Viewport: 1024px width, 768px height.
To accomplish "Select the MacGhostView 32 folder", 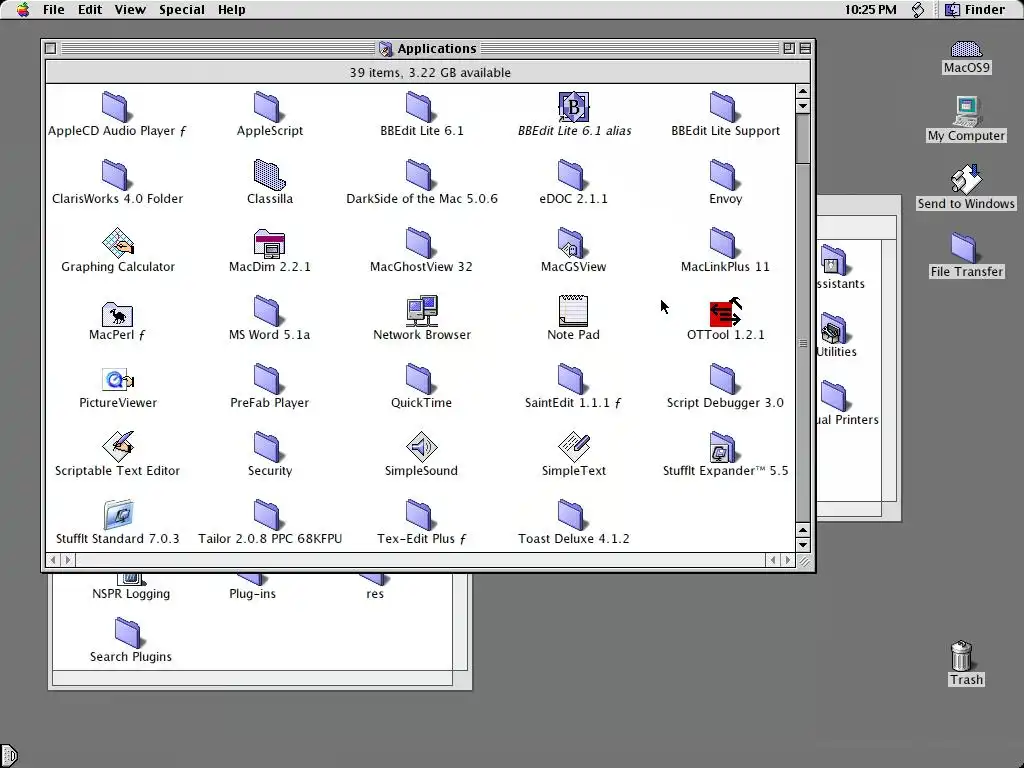I will [419, 243].
